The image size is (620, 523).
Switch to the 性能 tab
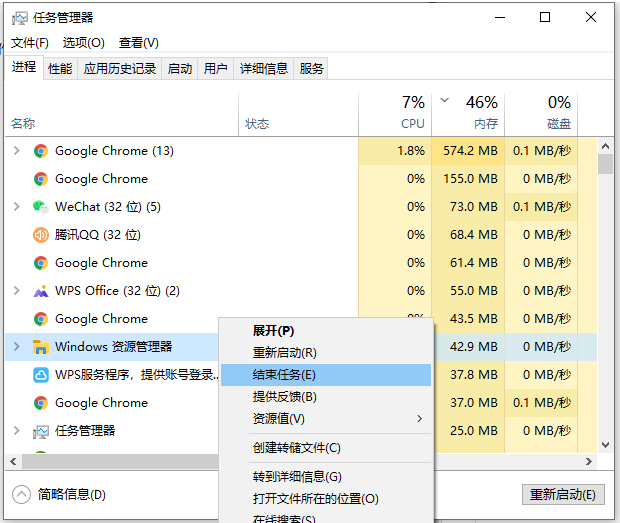[60, 69]
